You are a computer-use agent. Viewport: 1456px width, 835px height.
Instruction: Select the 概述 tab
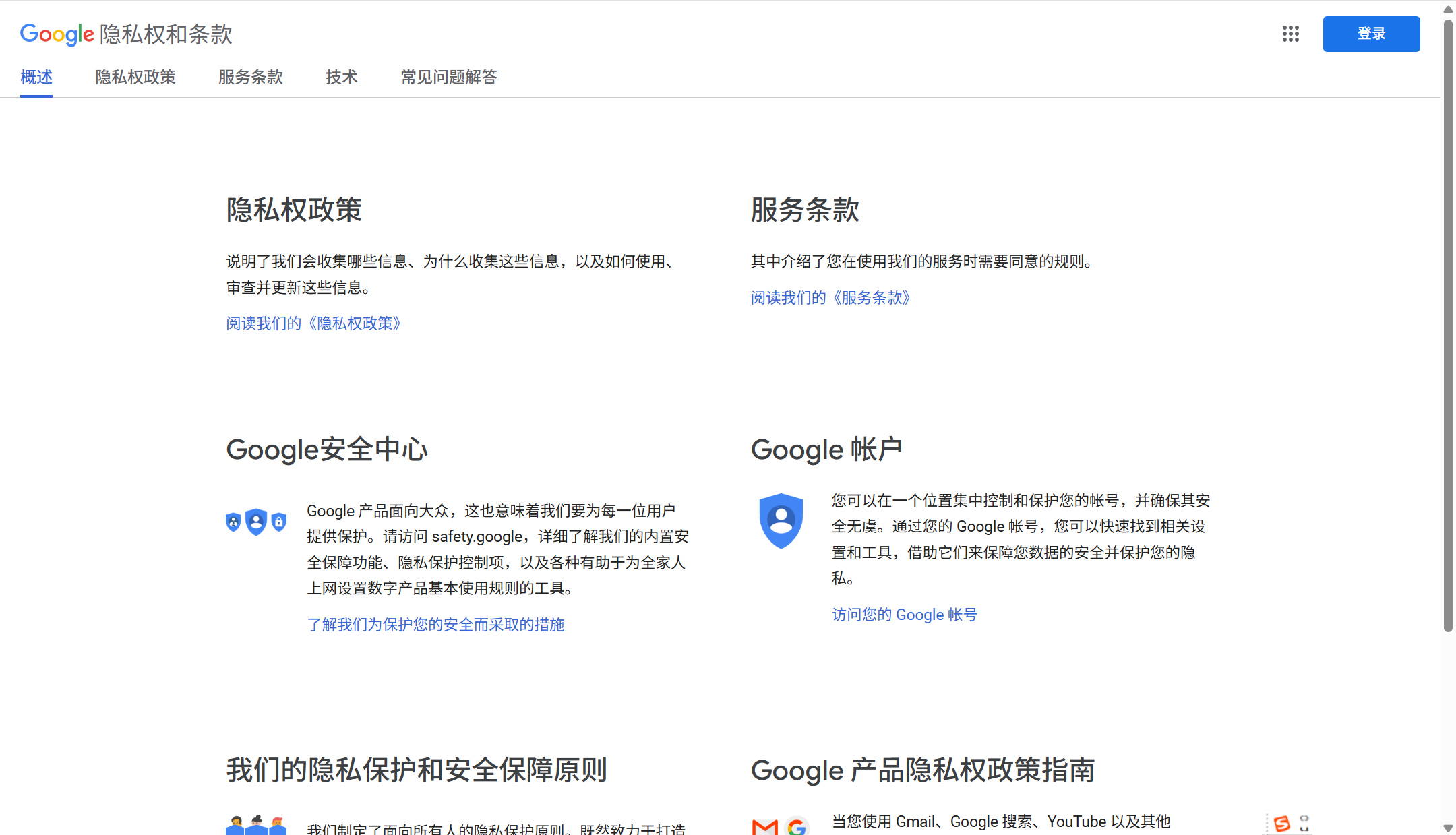click(x=36, y=77)
